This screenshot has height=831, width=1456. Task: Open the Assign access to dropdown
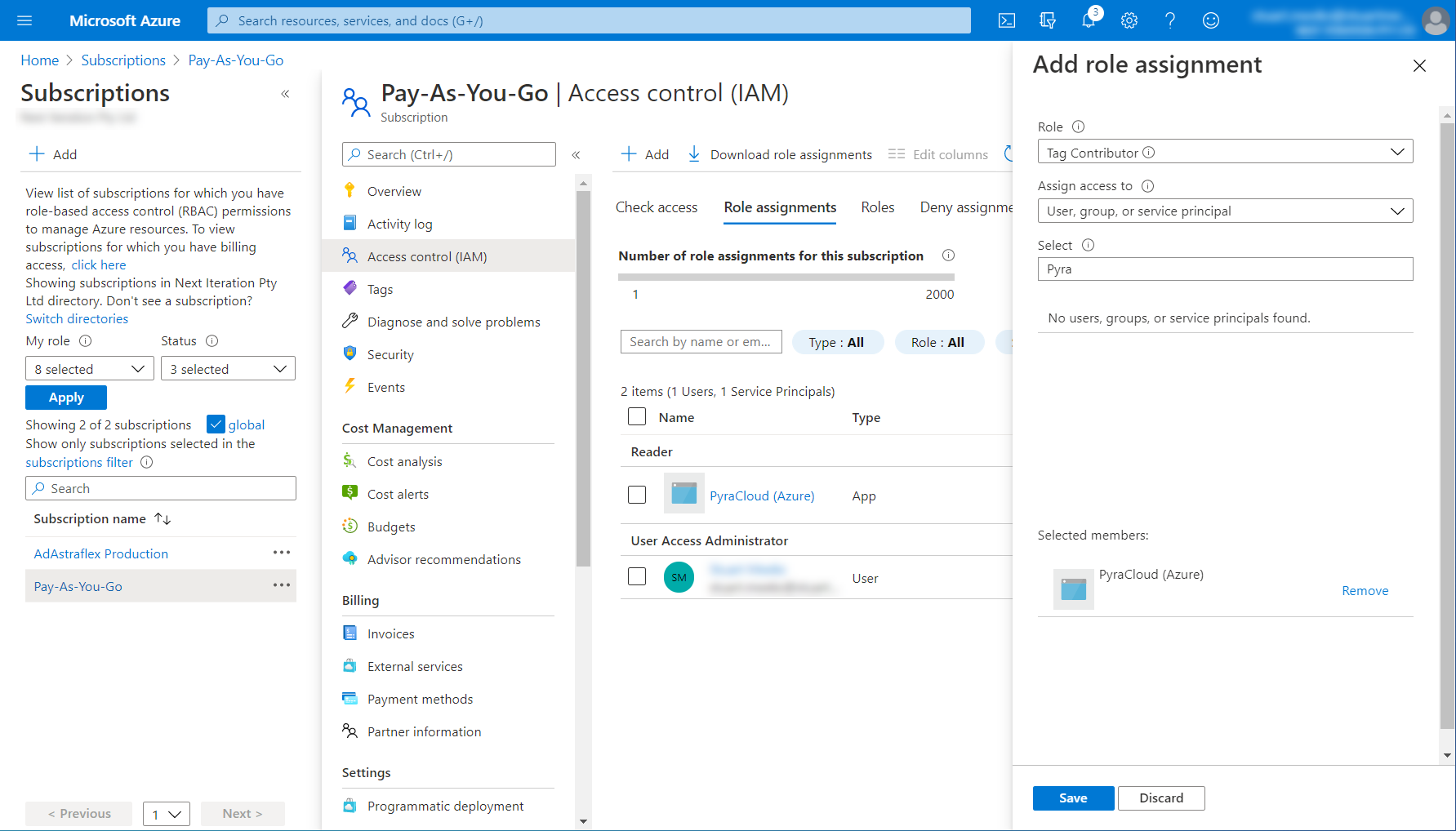[x=1225, y=211]
